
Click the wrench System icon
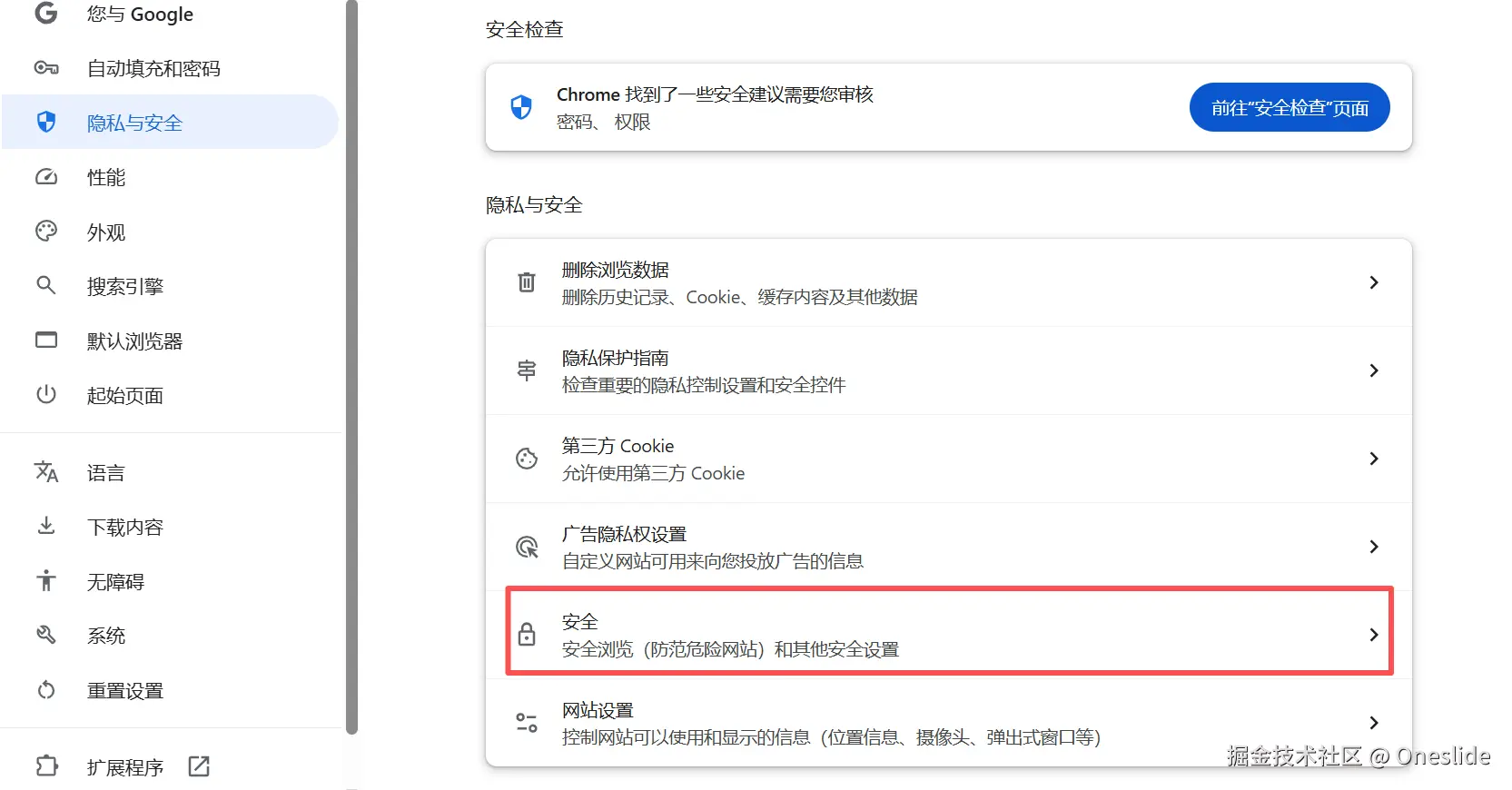tap(46, 636)
